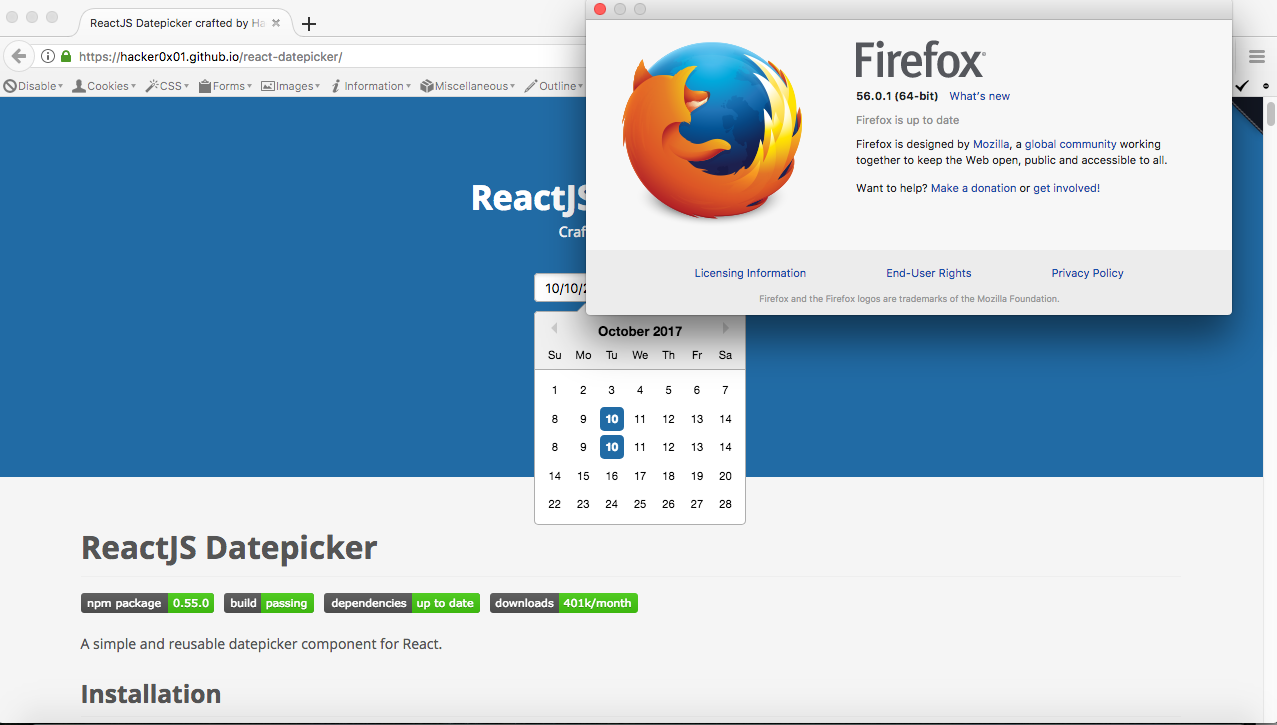Pick October 28 in the calendar
This screenshot has width=1277, height=725.
click(725, 504)
